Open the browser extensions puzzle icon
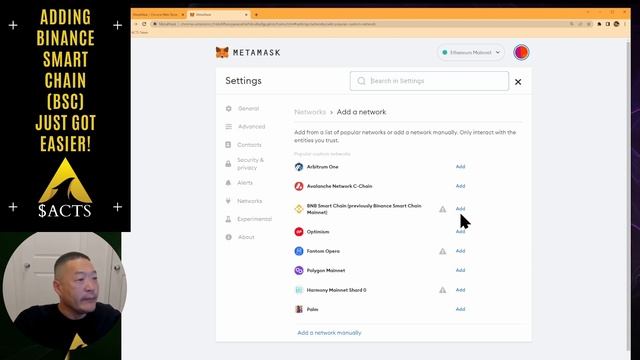The height and width of the screenshot is (360, 640). (599, 24)
